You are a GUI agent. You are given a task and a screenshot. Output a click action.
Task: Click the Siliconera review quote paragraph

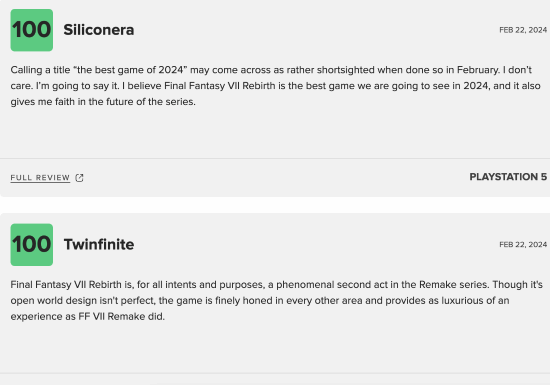[275, 86]
